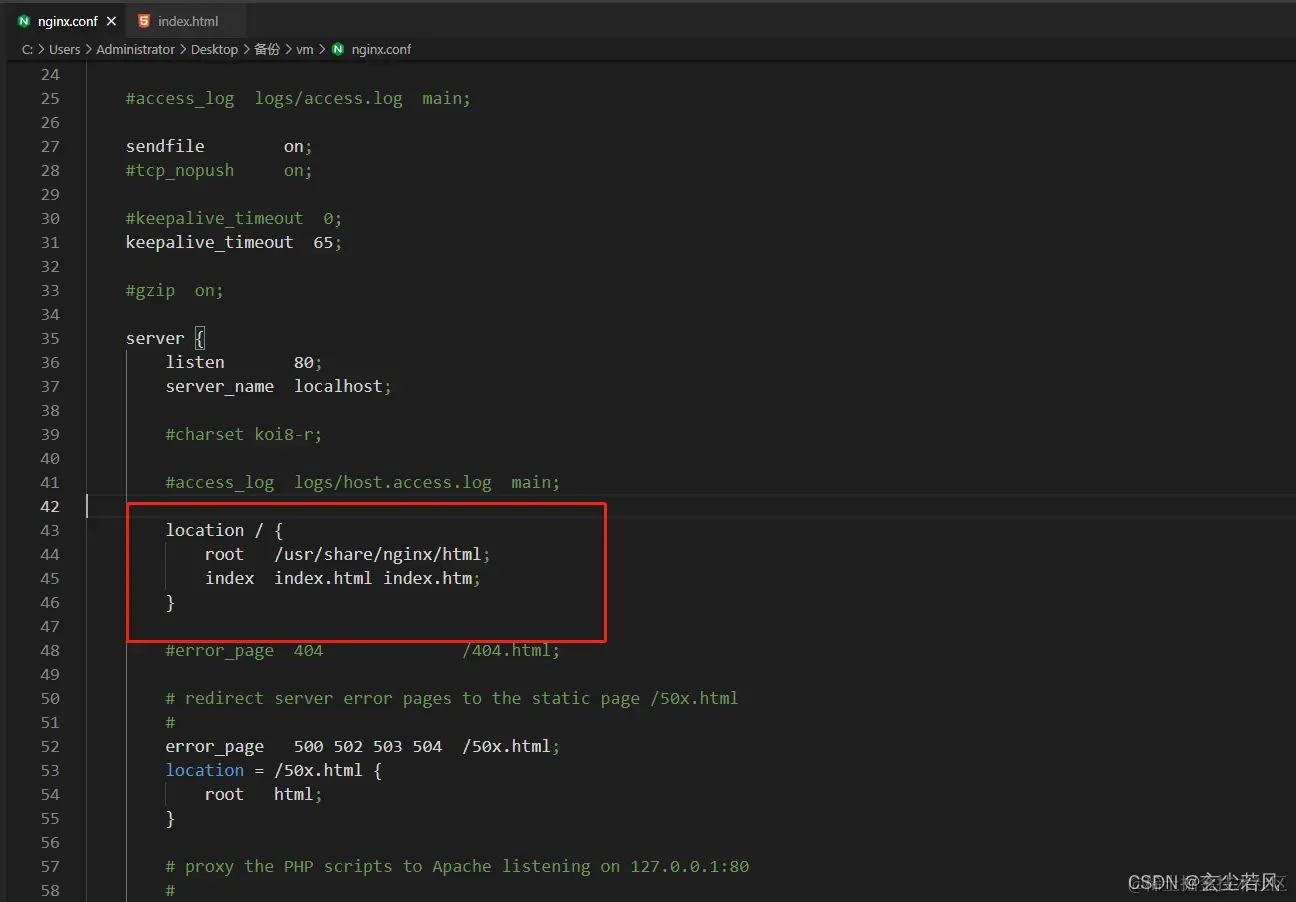This screenshot has width=1296, height=902.
Task: Click 'listen' on line 36
Action: 195,362
